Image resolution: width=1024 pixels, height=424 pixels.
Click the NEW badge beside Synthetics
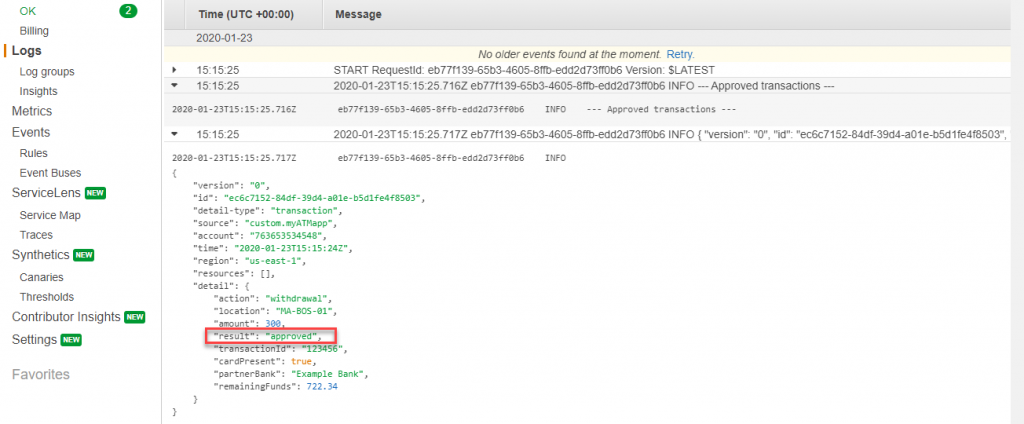[84, 255]
